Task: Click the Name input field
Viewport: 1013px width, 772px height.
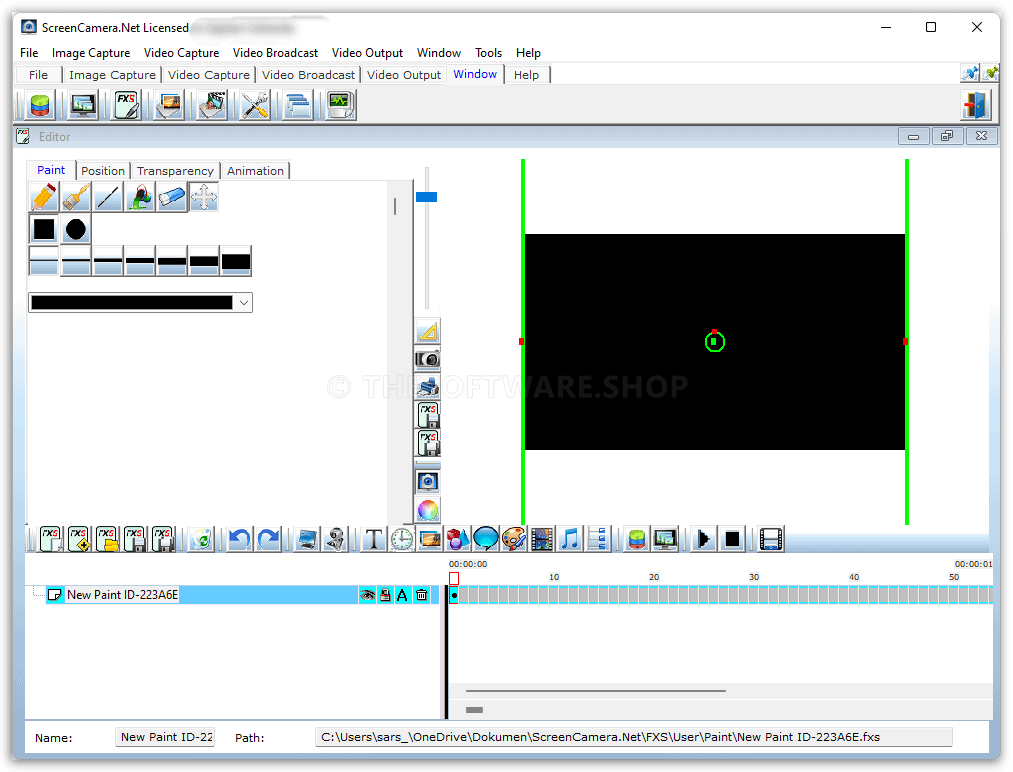Action: (165, 737)
